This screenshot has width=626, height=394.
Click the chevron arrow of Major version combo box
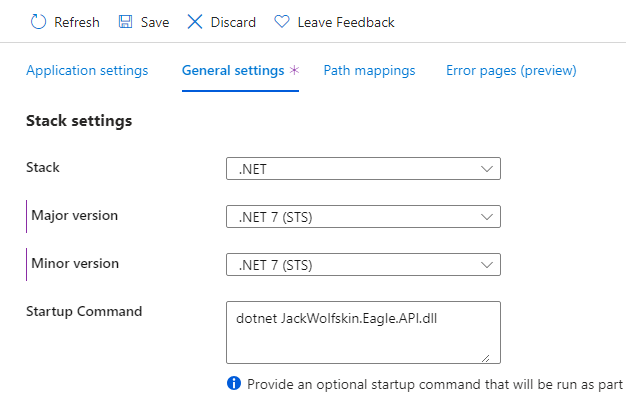pyautogui.click(x=487, y=217)
